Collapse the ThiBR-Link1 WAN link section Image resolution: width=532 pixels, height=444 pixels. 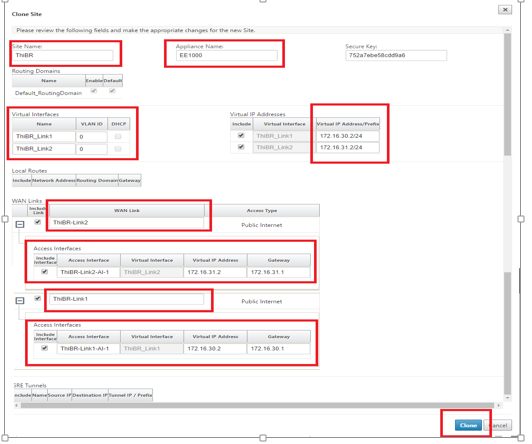(x=20, y=301)
